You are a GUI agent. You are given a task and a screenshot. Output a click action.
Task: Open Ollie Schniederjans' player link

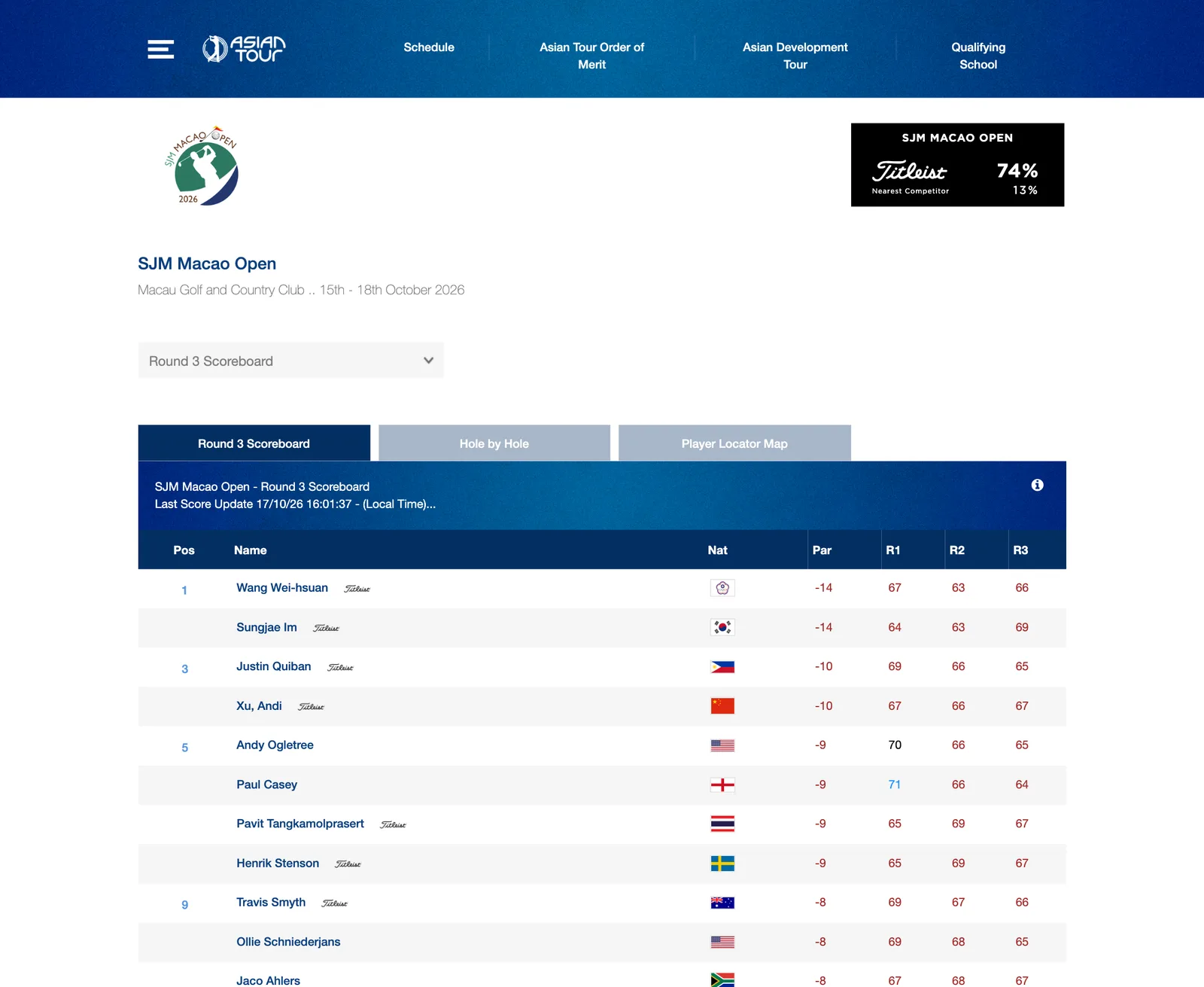click(288, 942)
